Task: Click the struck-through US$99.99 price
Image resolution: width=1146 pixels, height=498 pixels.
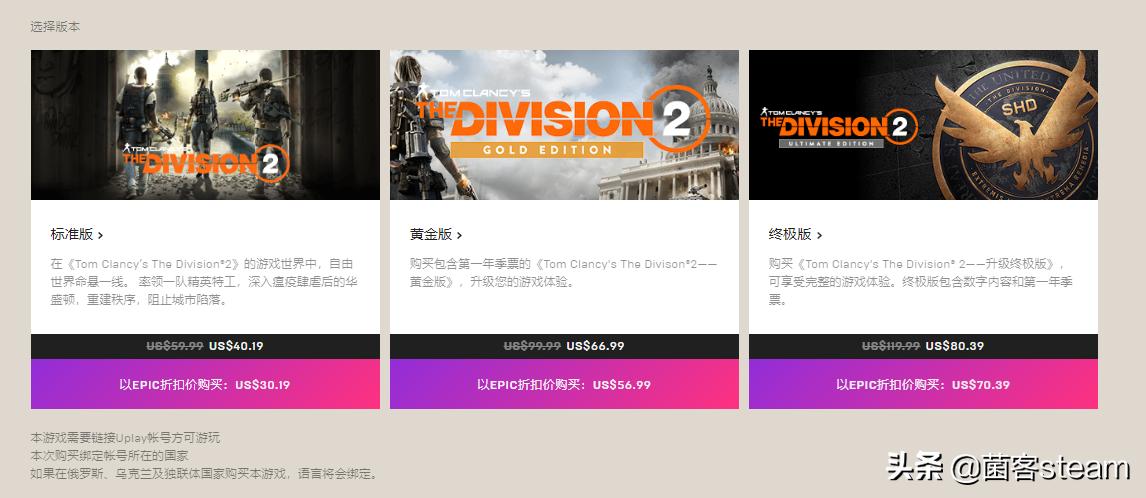Action: [x=532, y=346]
